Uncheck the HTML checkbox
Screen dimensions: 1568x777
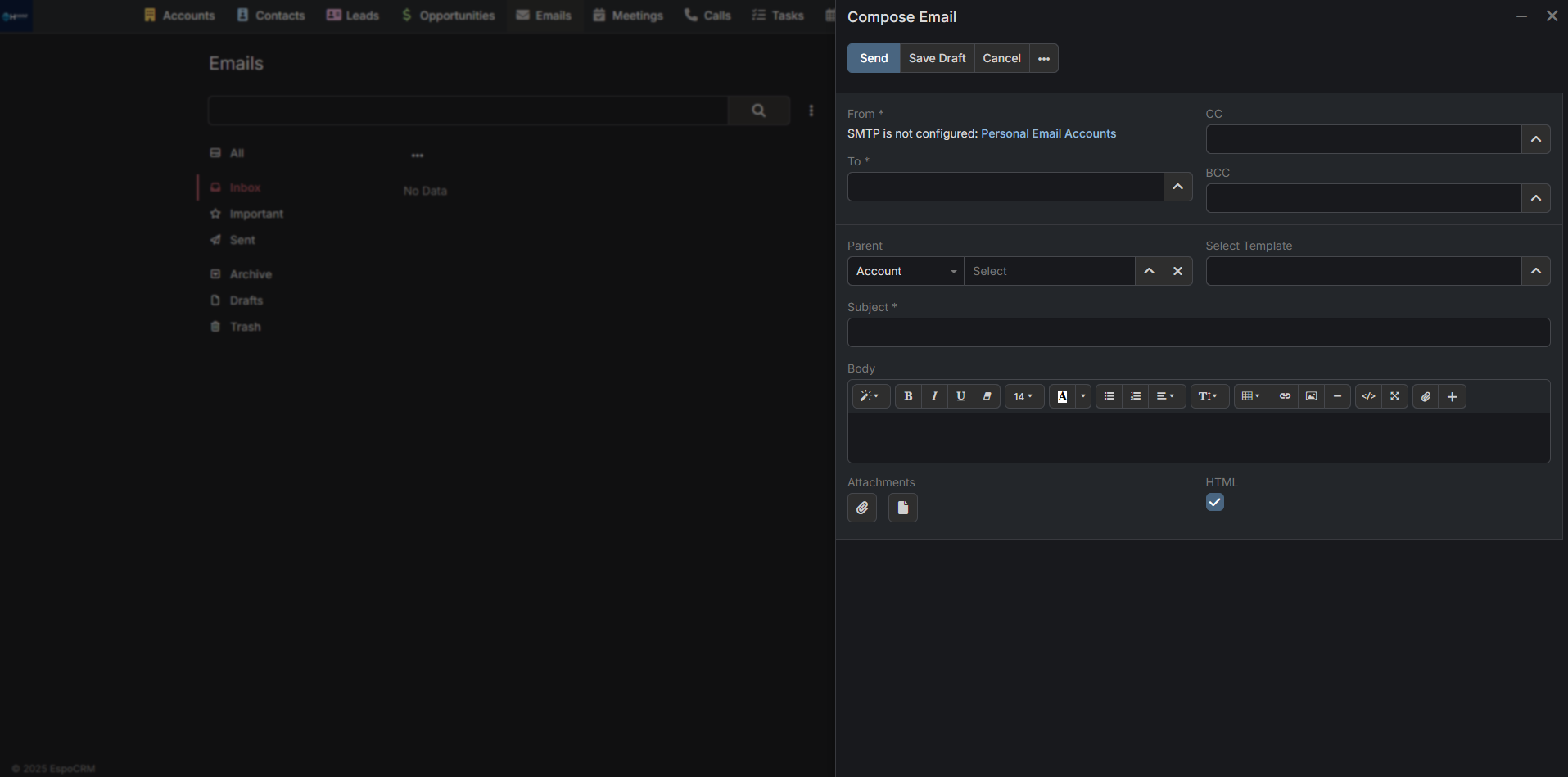pos(1215,502)
